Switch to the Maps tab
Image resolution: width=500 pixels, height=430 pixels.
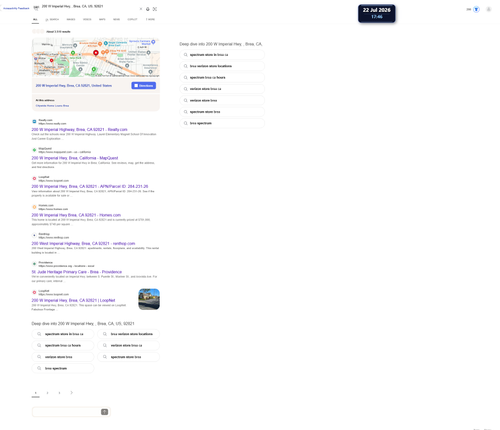[102, 19]
